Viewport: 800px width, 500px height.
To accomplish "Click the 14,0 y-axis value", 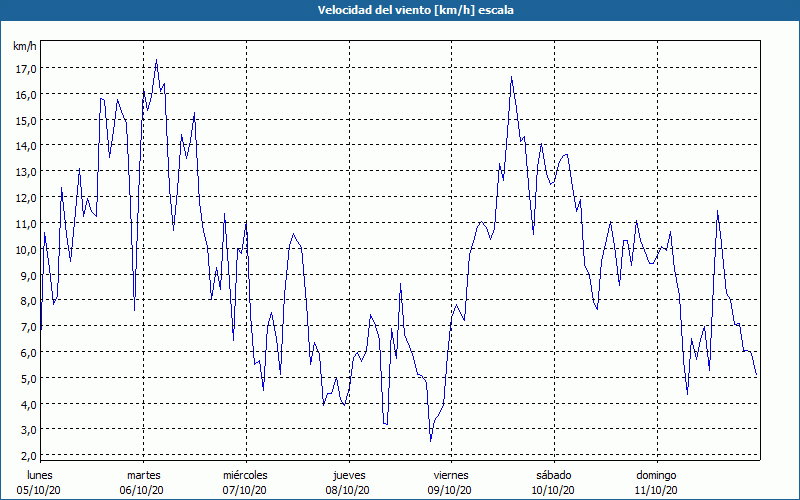I will 26,146.
